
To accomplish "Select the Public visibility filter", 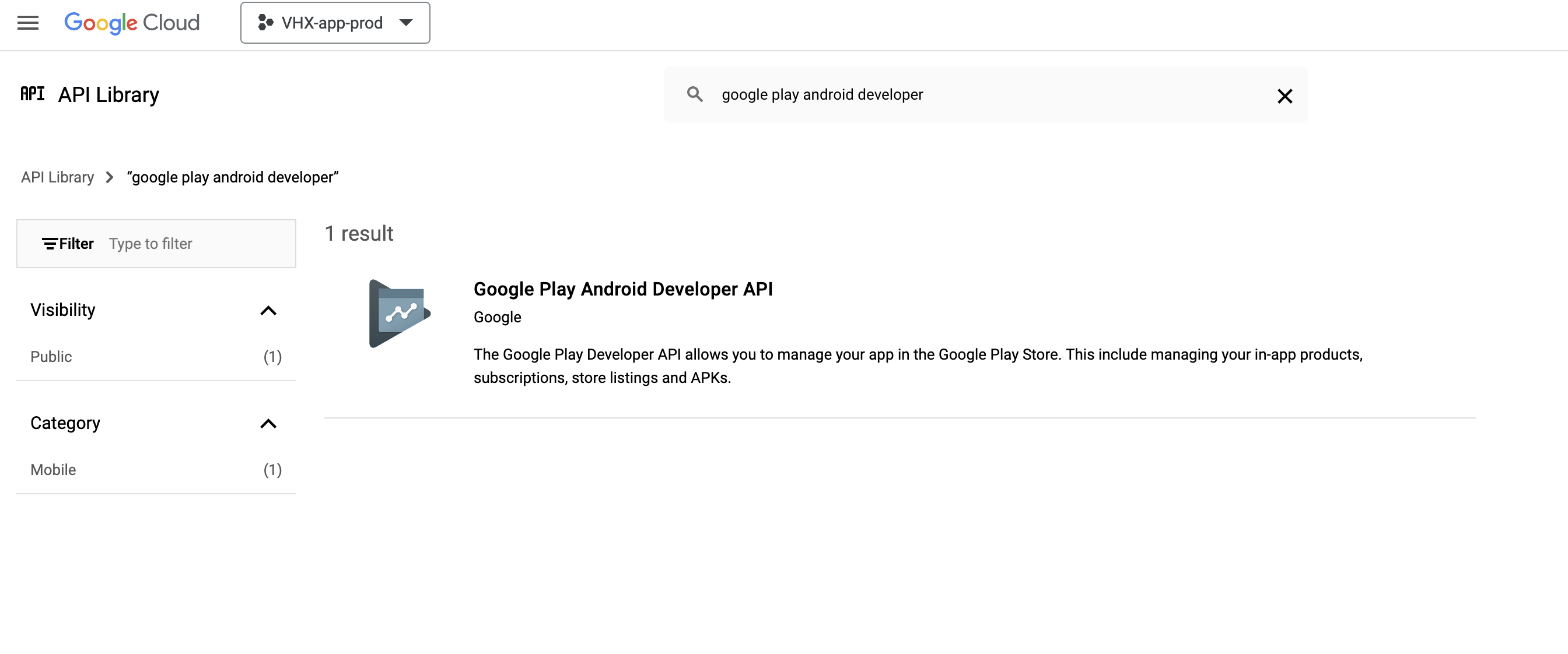I will [x=156, y=357].
